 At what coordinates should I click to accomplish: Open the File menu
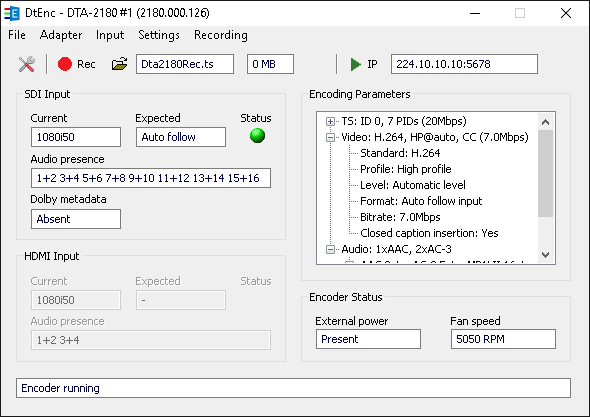click(x=17, y=35)
